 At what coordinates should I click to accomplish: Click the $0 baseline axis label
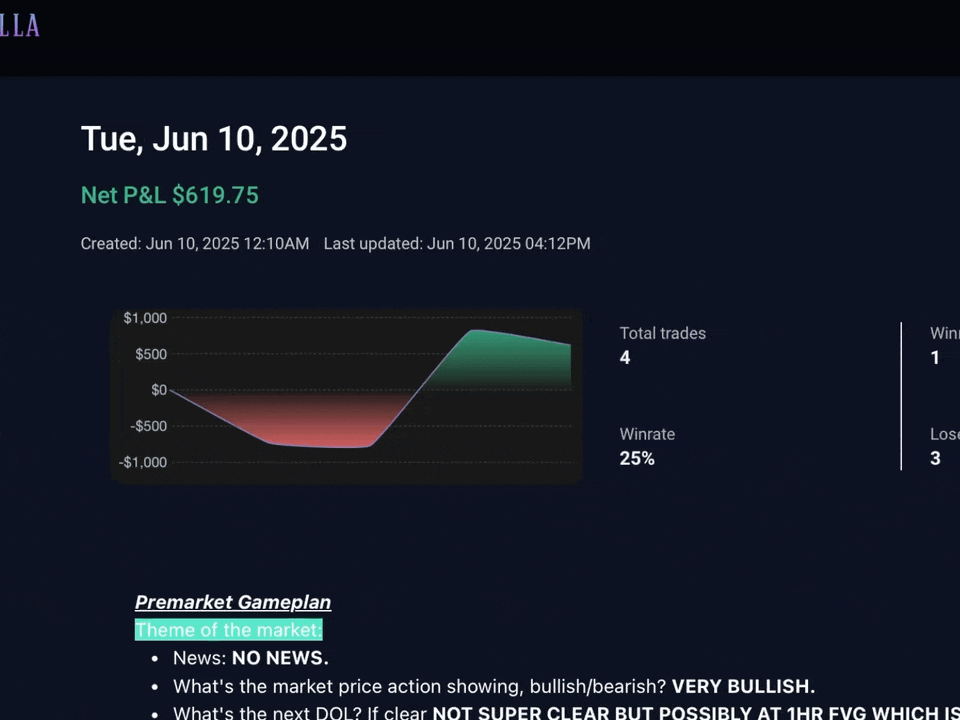pyautogui.click(x=158, y=390)
